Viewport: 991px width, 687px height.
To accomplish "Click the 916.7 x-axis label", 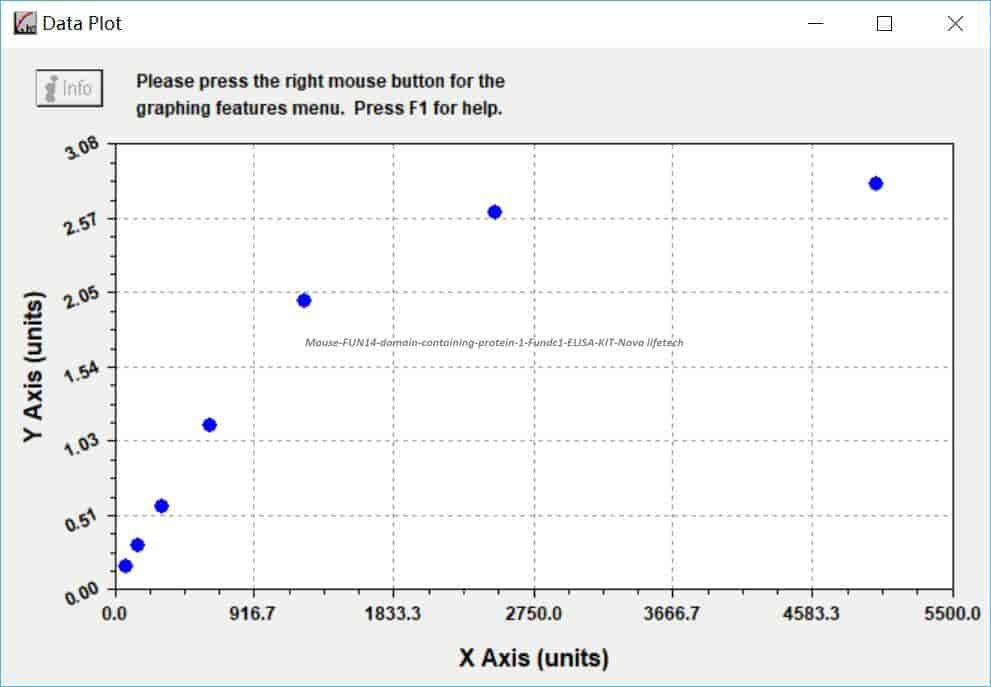I will tap(253, 614).
